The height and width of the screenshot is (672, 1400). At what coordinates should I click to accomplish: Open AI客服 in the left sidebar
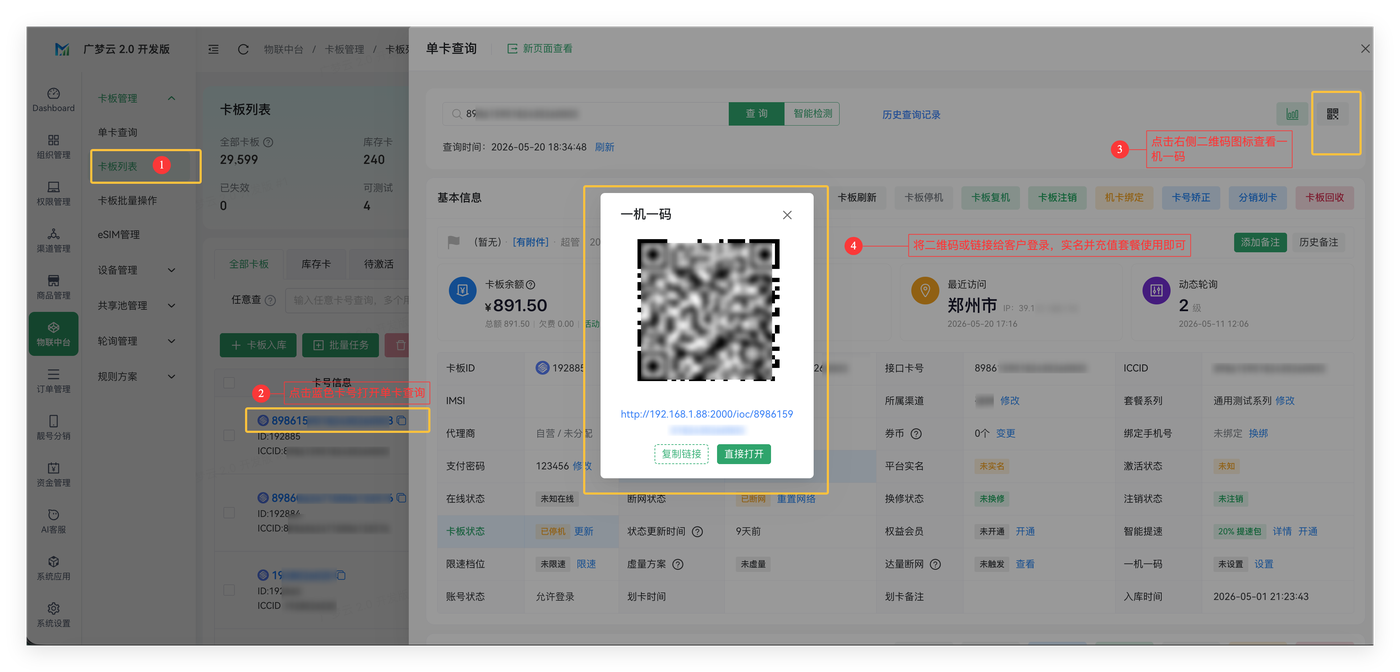pyautogui.click(x=53, y=521)
